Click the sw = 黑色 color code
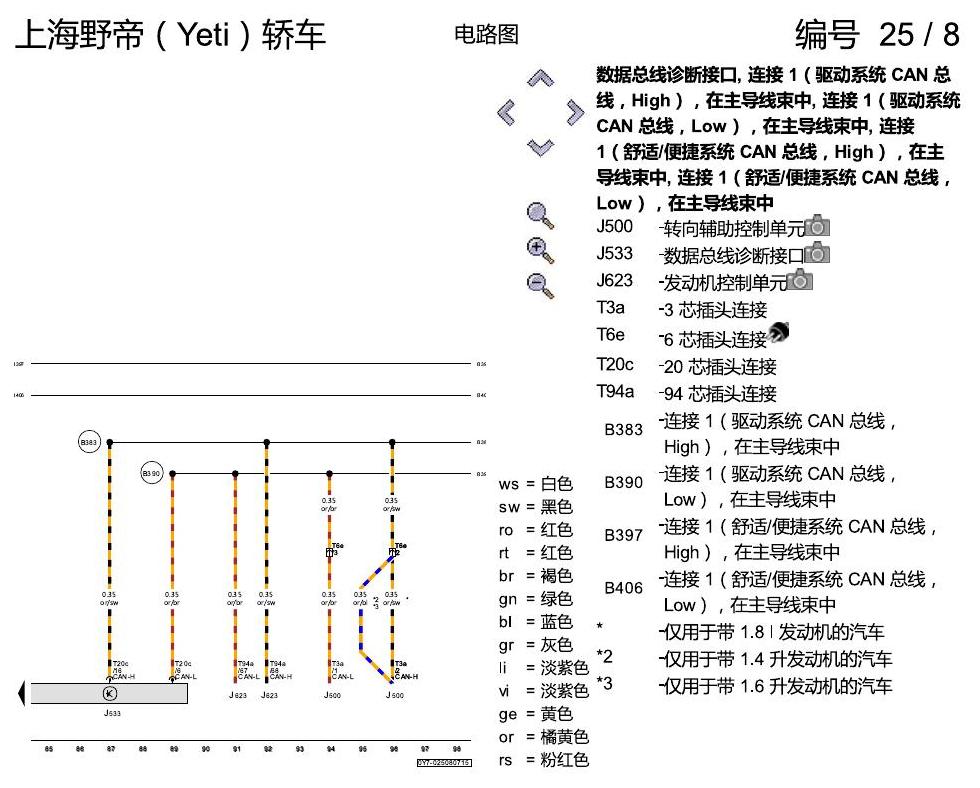 coord(536,507)
